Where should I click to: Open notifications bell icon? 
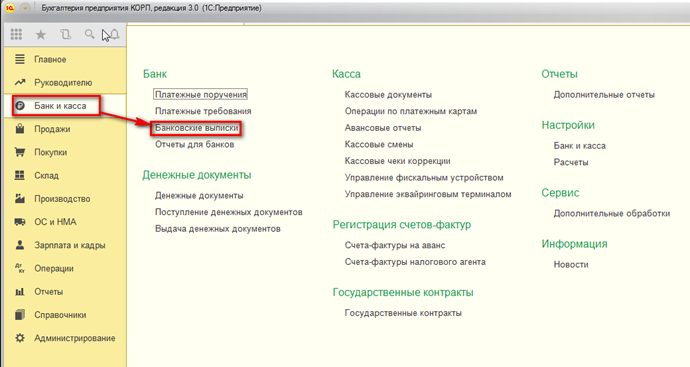click(x=114, y=34)
